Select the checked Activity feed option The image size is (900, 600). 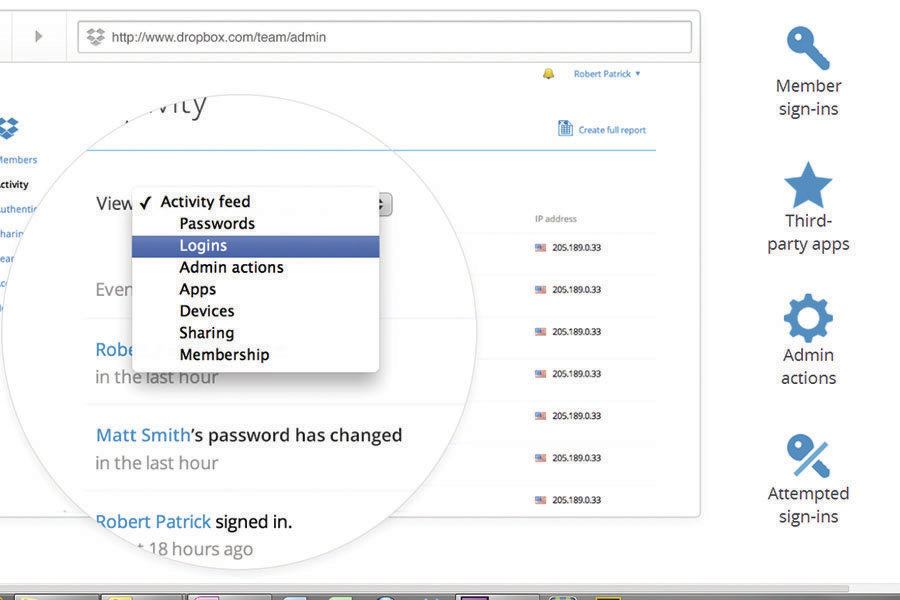tap(205, 202)
